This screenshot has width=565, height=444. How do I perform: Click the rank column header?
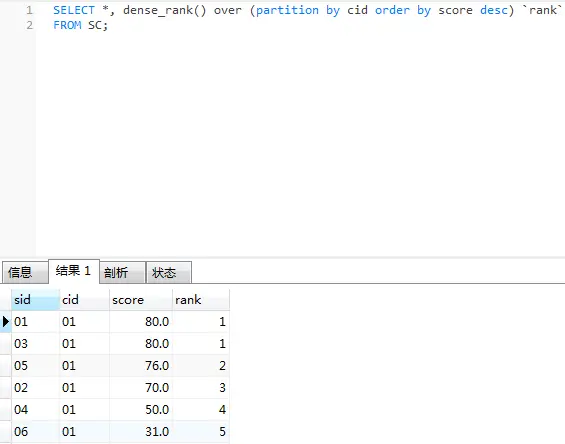201,300
